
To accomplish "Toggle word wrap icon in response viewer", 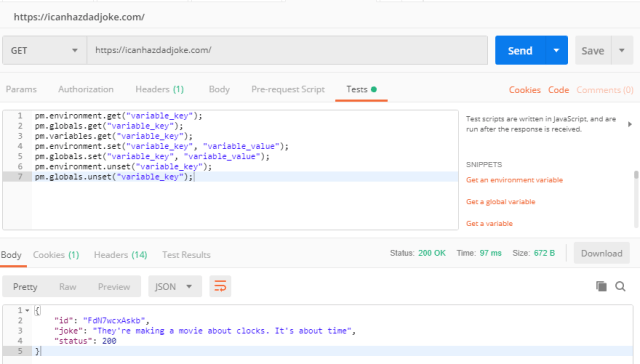I will [x=220, y=286].
